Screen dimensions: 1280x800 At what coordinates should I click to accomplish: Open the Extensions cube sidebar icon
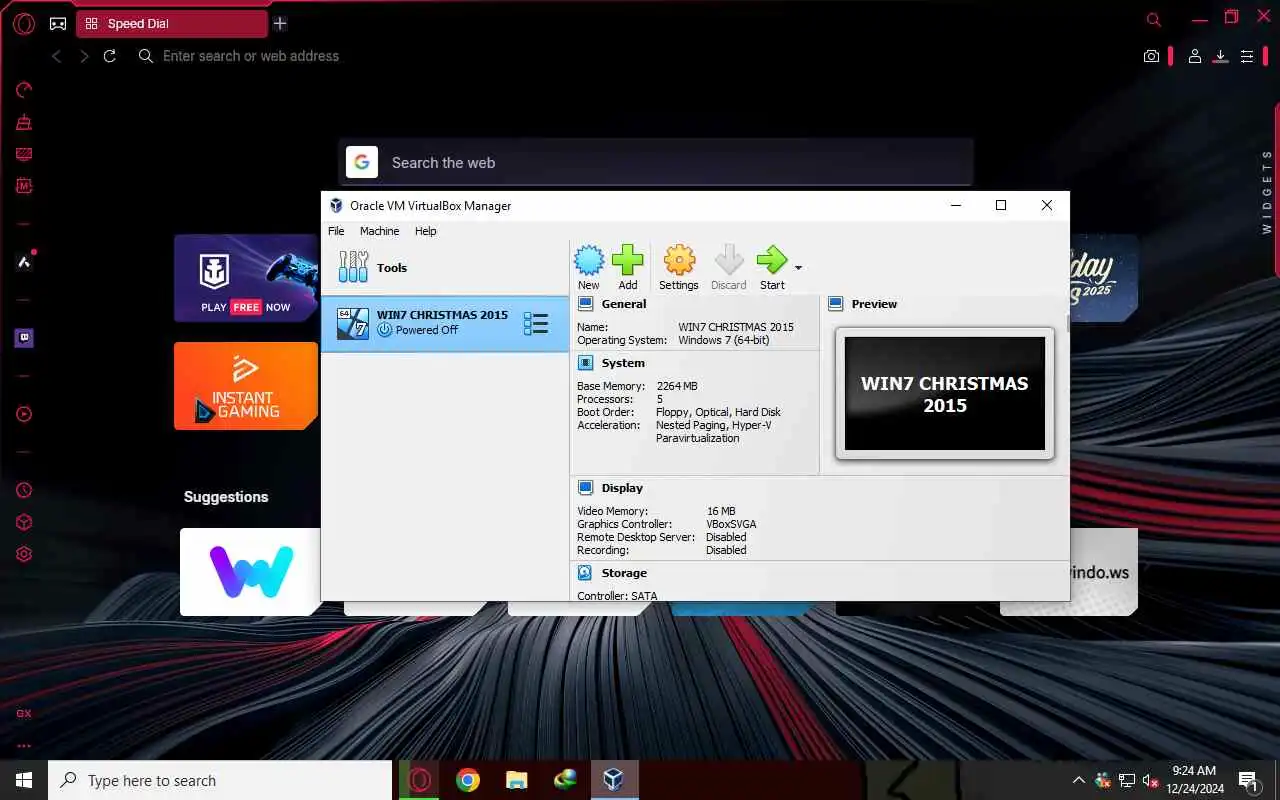click(24, 522)
